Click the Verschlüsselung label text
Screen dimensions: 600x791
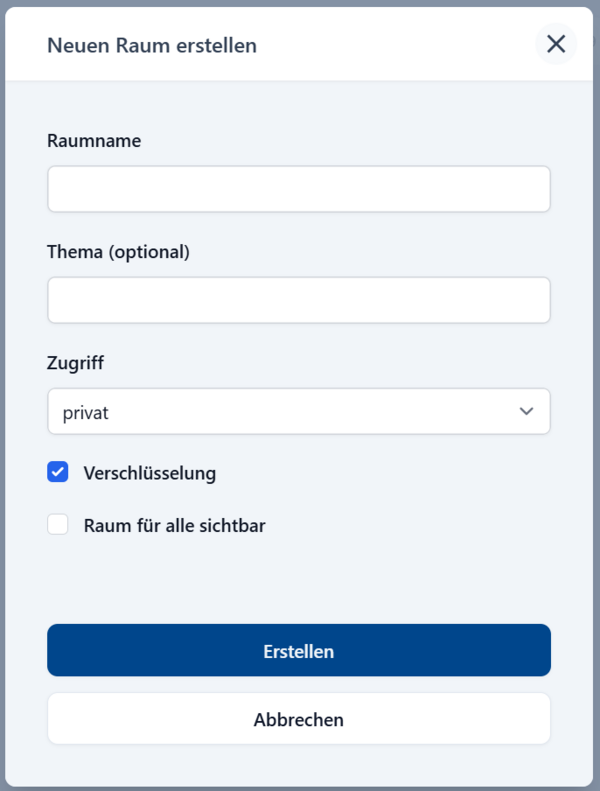[x=150, y=473]
